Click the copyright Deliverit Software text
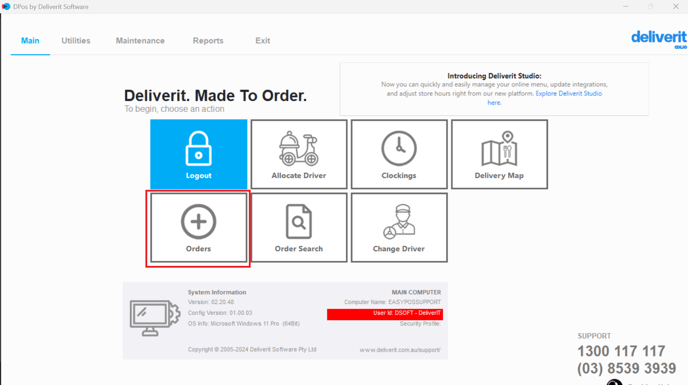The height and width of the screenshot is (385, 688). point(252,349)
